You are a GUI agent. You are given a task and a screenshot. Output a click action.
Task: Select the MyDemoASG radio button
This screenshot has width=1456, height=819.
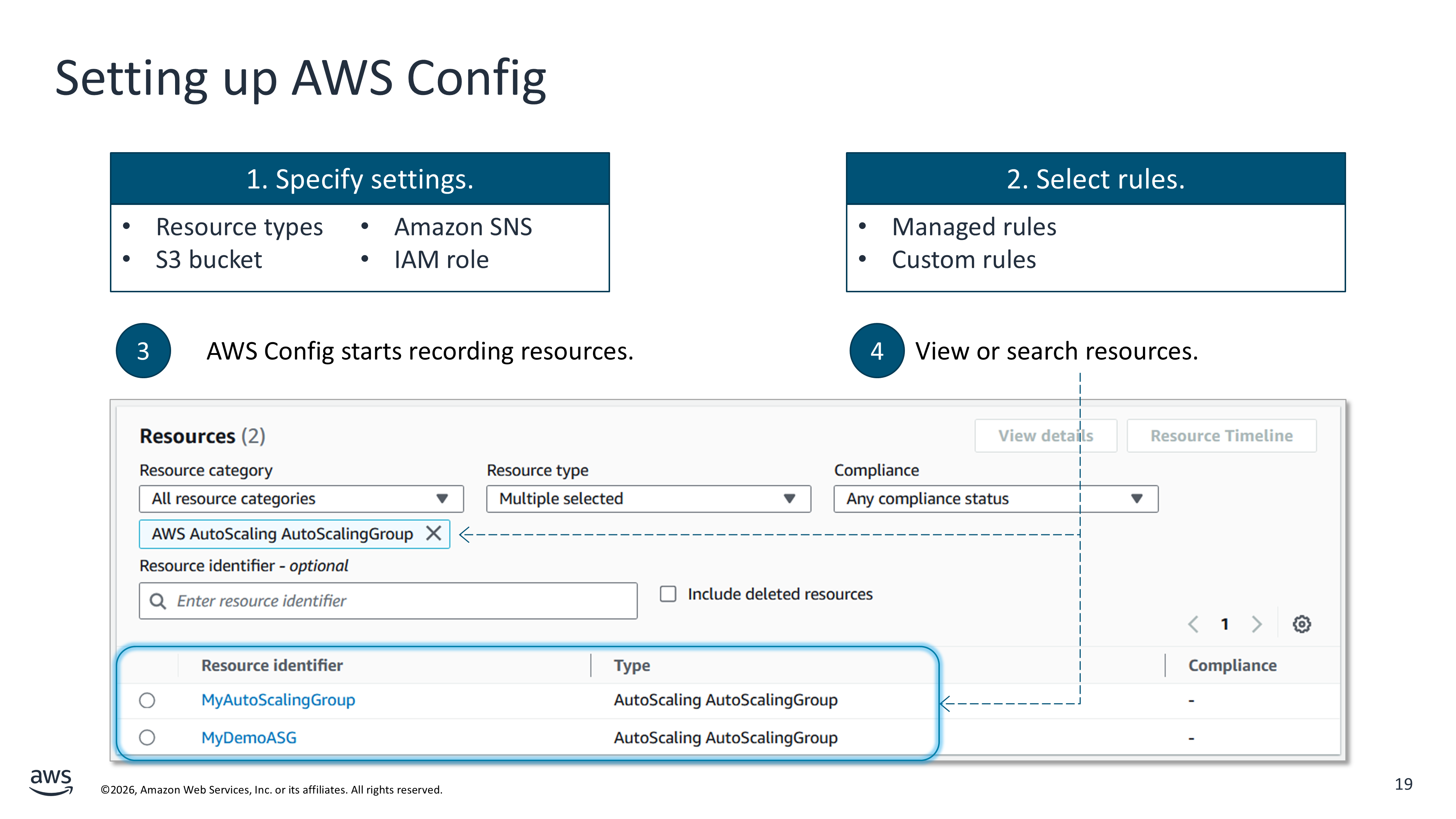click(147, 737)
